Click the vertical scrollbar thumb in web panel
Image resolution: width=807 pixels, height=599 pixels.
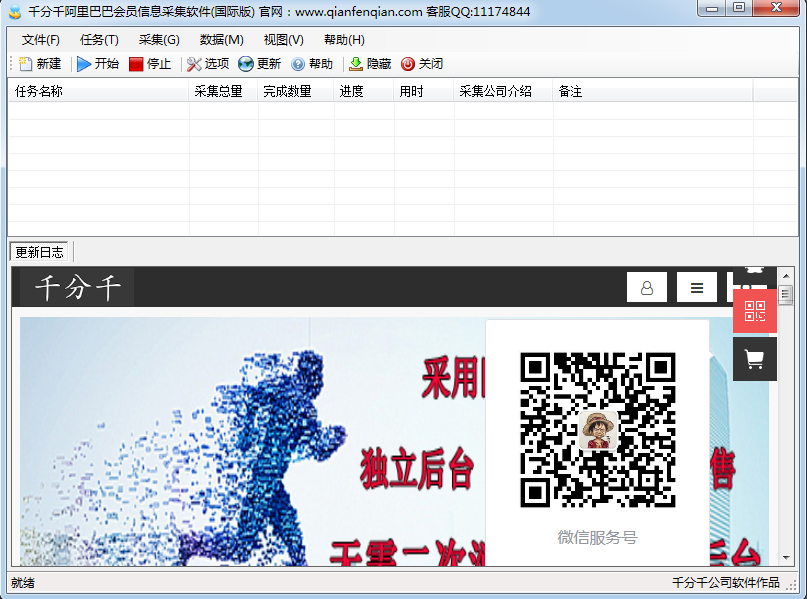click(x=785, y=295)
